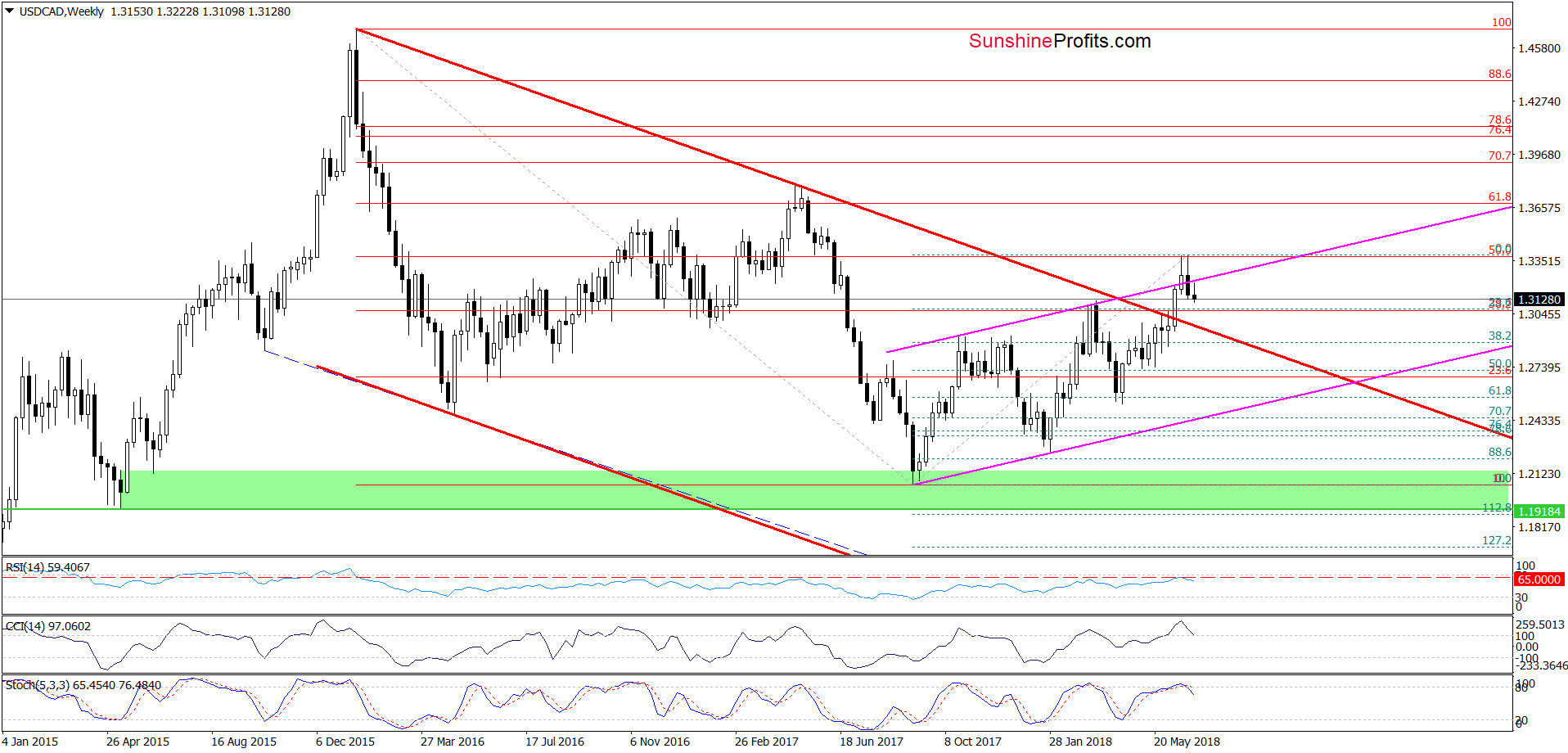1568x753 pixels.
Task: Click the 8 Oct 2017 date label
Action: 973,742
